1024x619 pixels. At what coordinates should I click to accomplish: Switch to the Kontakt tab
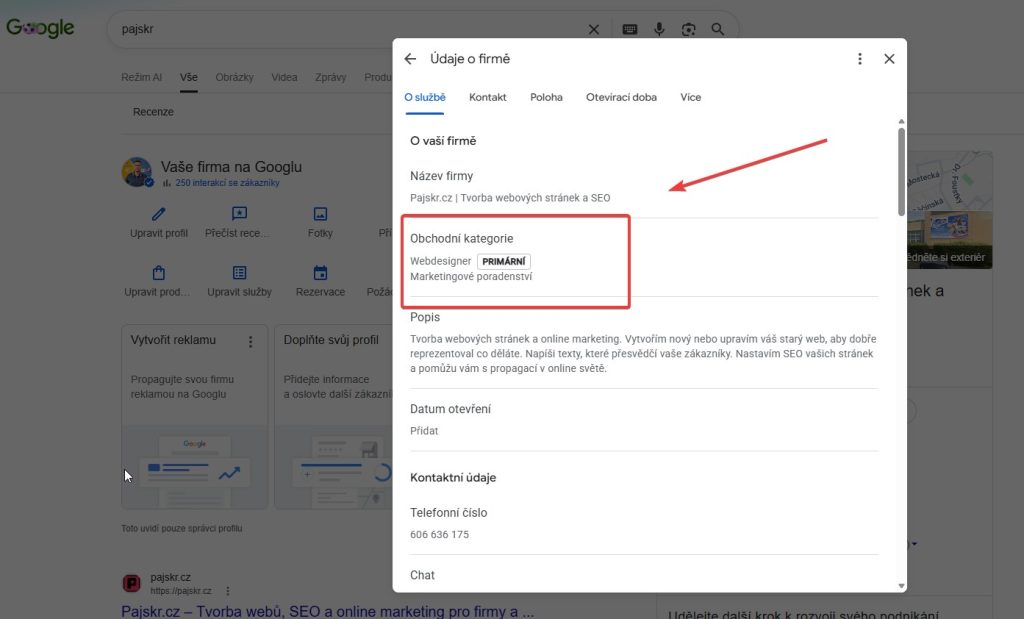coord(487,97)
